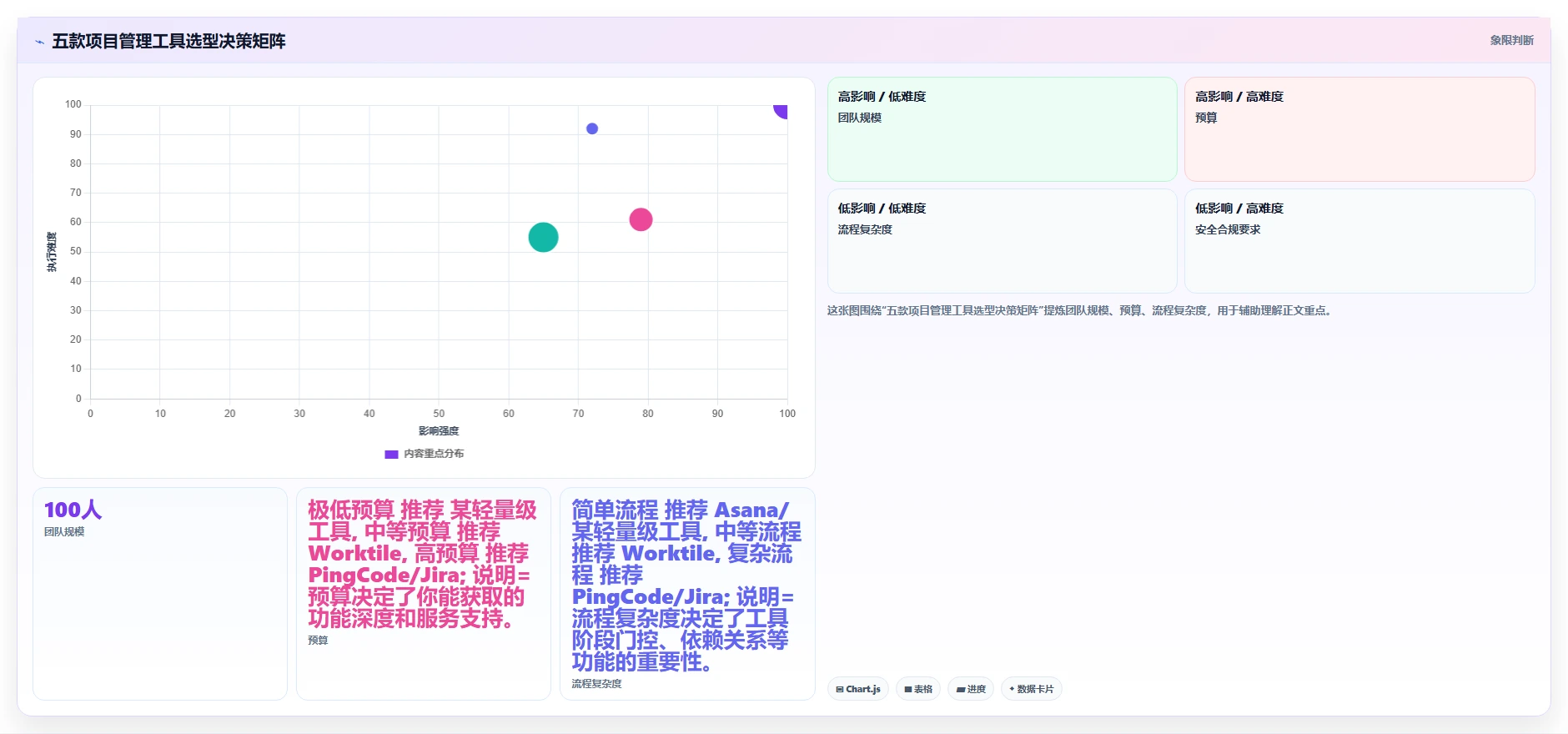
Task: Click the 影响强度 x-axis title
Action: tap(439, 431)
